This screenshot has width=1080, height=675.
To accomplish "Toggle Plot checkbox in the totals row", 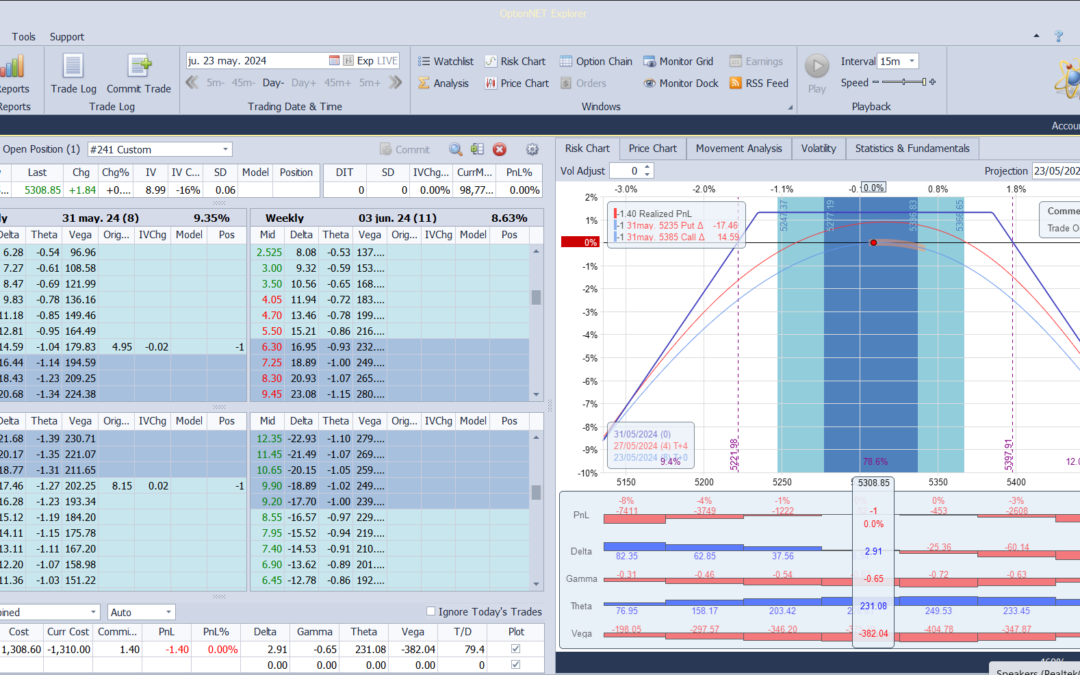I will pyautogui.click(x=515, y=664).
